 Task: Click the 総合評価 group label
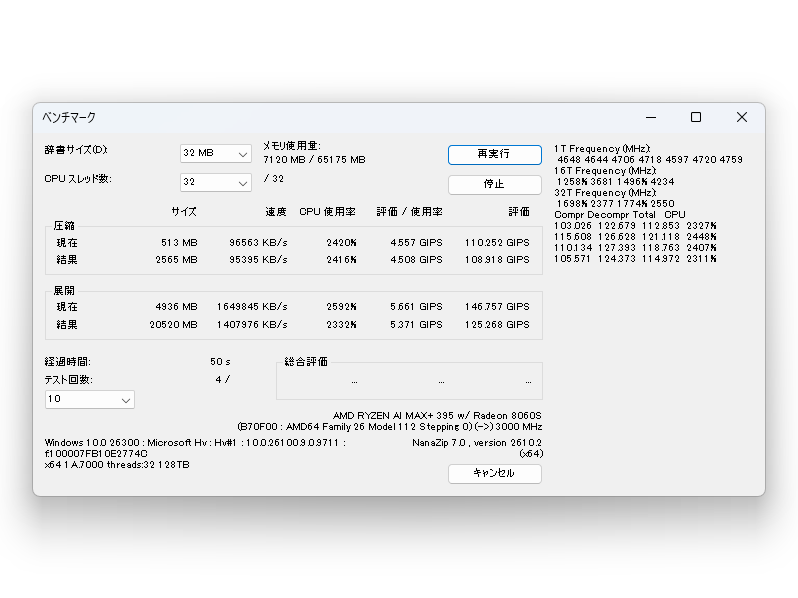tap(306, 362)
